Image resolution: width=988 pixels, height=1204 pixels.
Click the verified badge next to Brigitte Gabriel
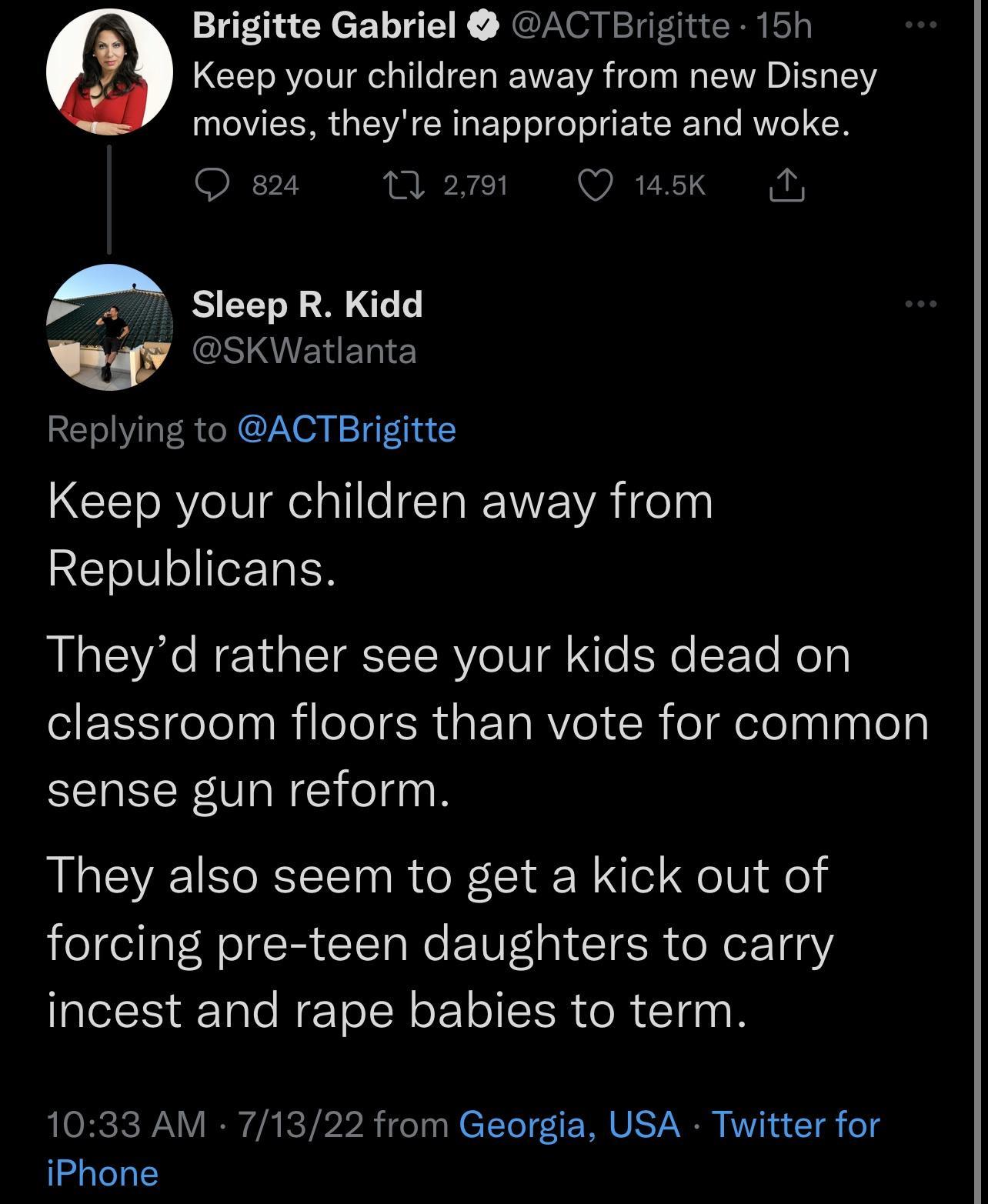click(x=482, y=25)
